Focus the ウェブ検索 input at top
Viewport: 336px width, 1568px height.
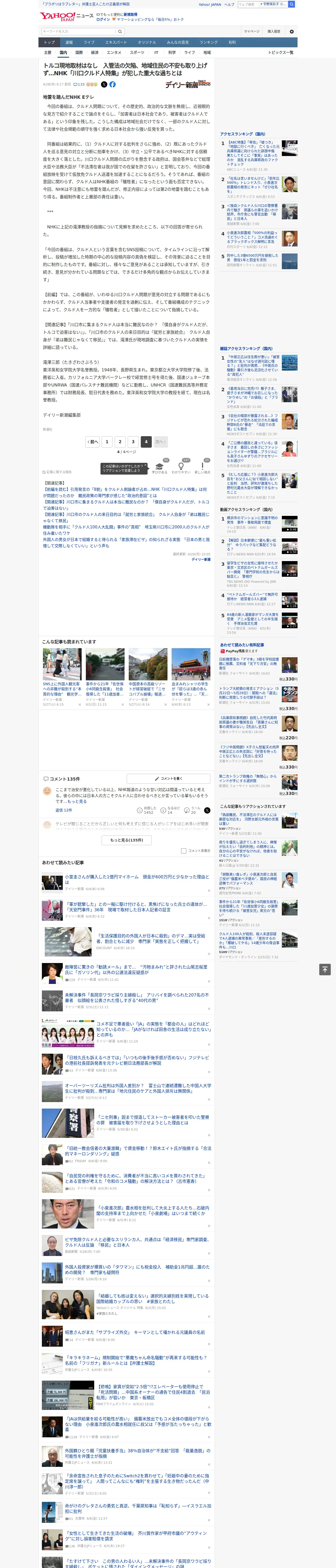pos(248,4)
